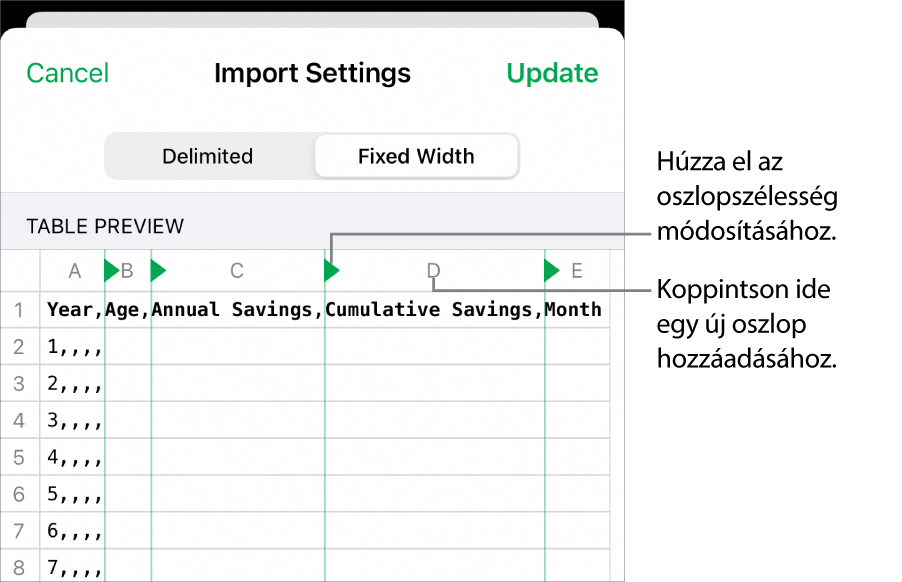The height and width of the screenshot is (582, 902).
Task: Switch to Fixed Width mode
Action: point(416,157)
